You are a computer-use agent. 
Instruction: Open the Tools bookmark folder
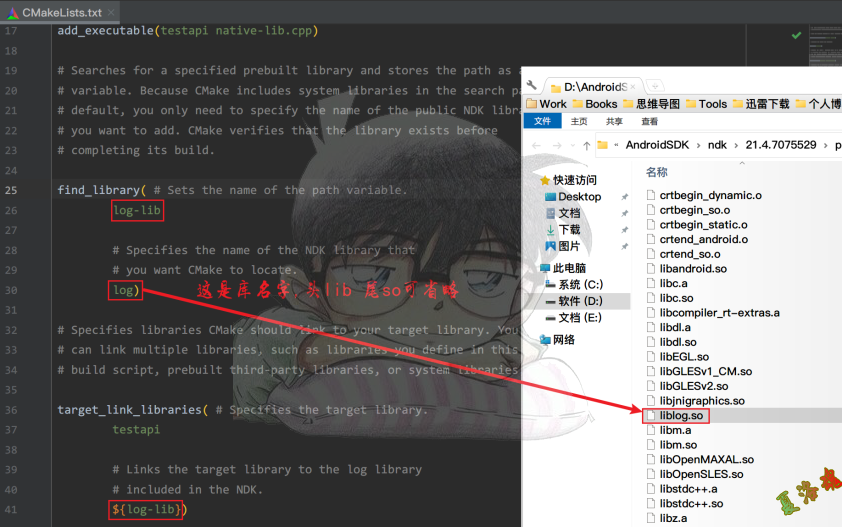[706, 104]
